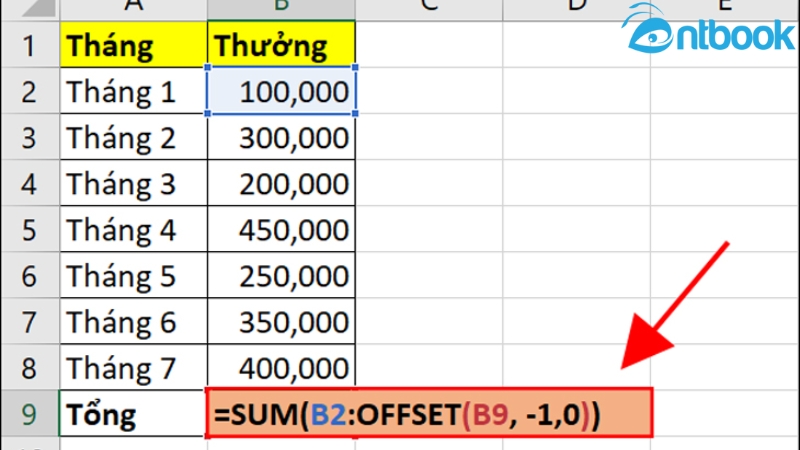This screenshot has width=800, height=450.
Task: Select row 5 via its row header
Action: point(28,230)
